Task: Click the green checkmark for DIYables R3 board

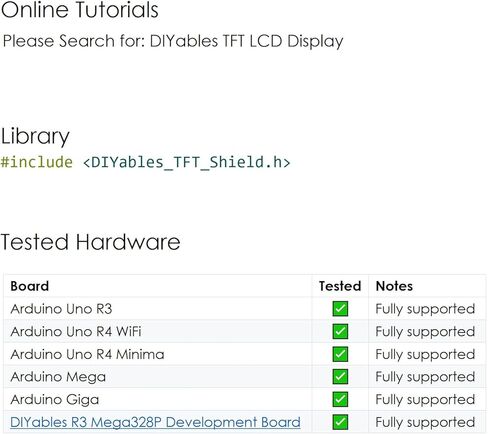Action: [340, 422]
